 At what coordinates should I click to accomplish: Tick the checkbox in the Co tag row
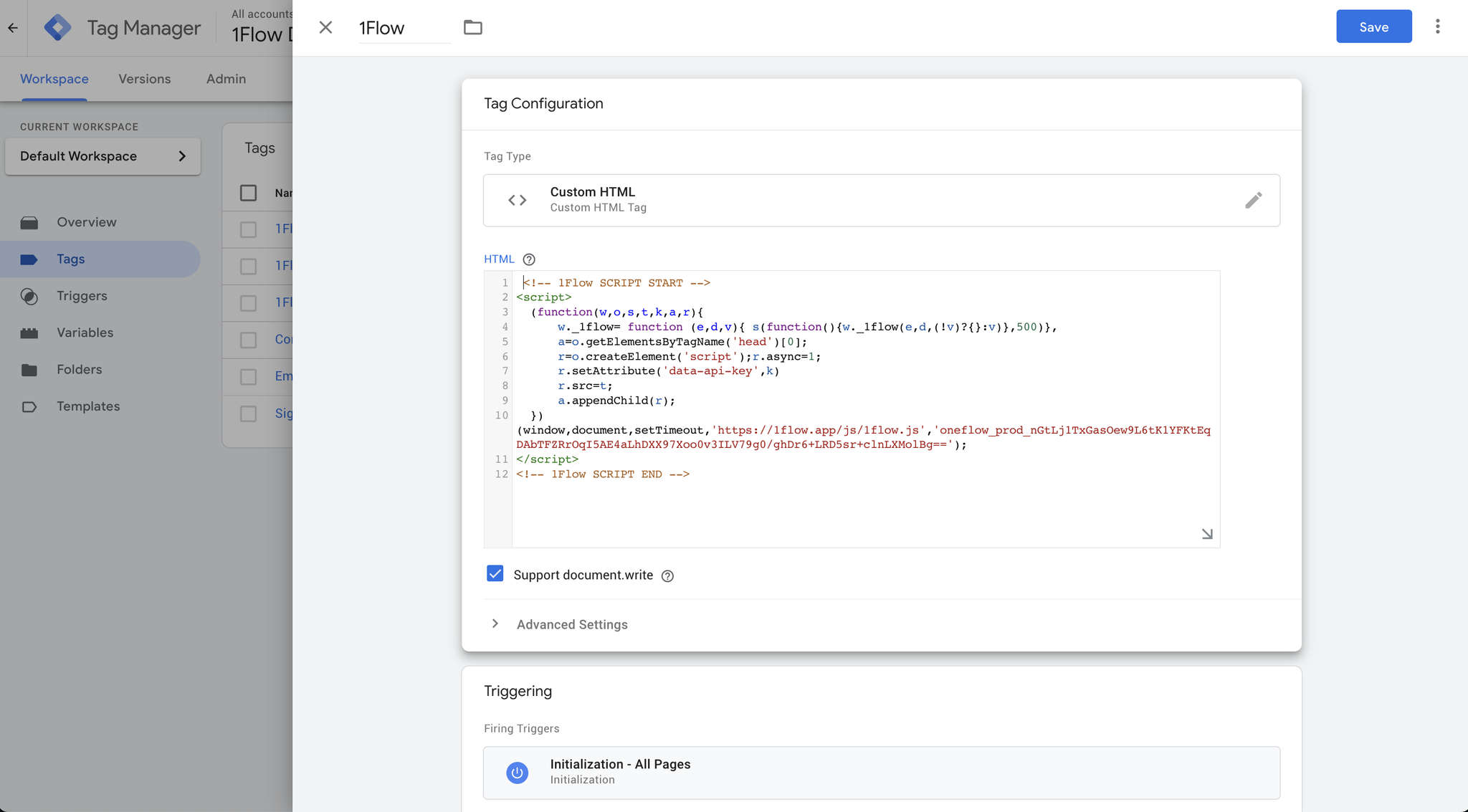pos(248,340)
